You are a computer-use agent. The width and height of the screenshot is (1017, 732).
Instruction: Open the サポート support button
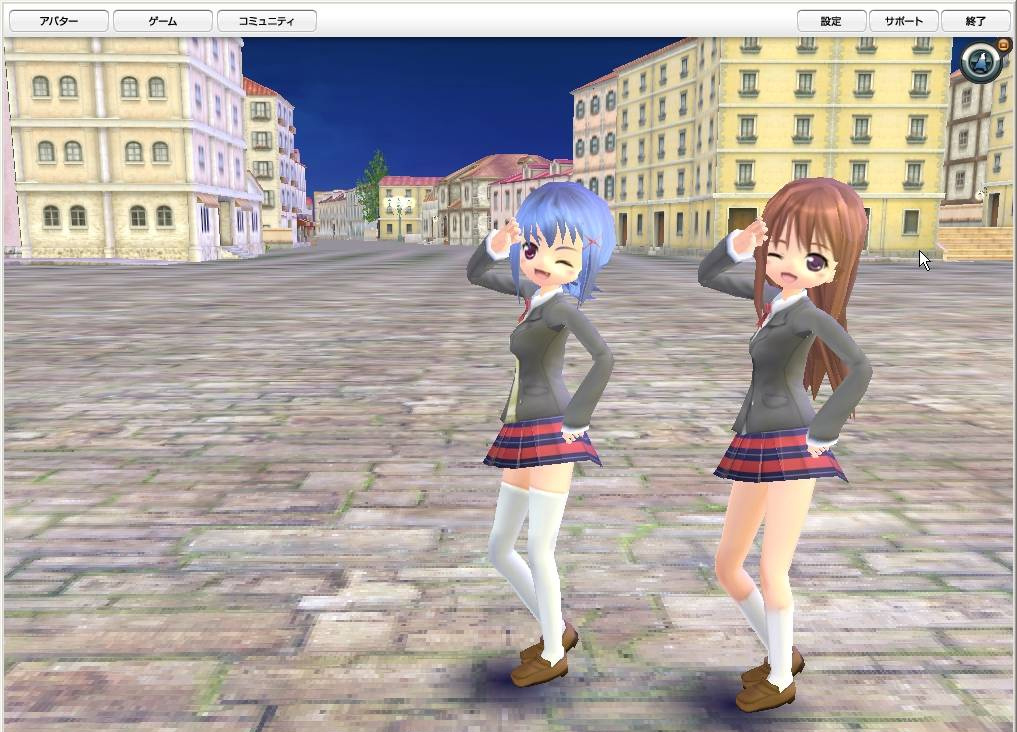[903, 21]
